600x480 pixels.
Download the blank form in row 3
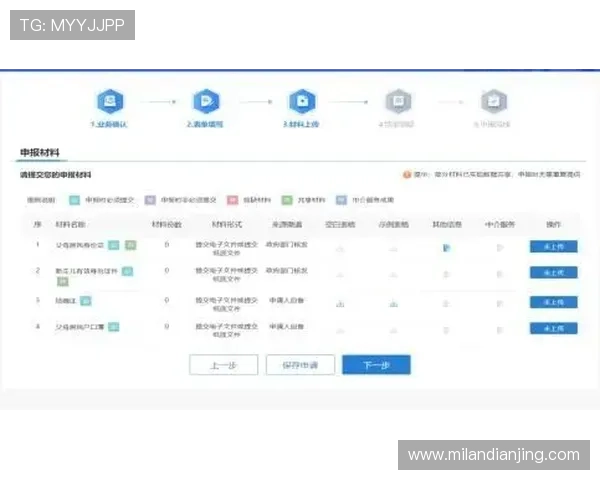(340, 304)
